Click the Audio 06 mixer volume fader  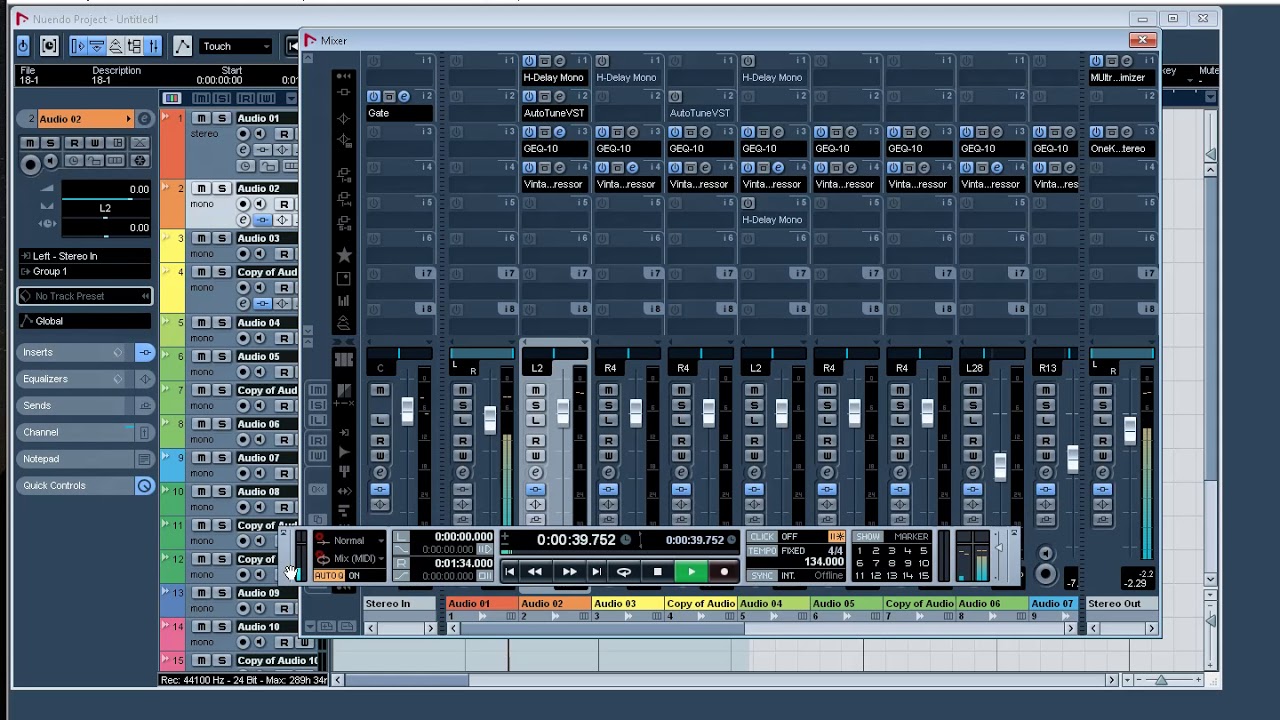1000,466
